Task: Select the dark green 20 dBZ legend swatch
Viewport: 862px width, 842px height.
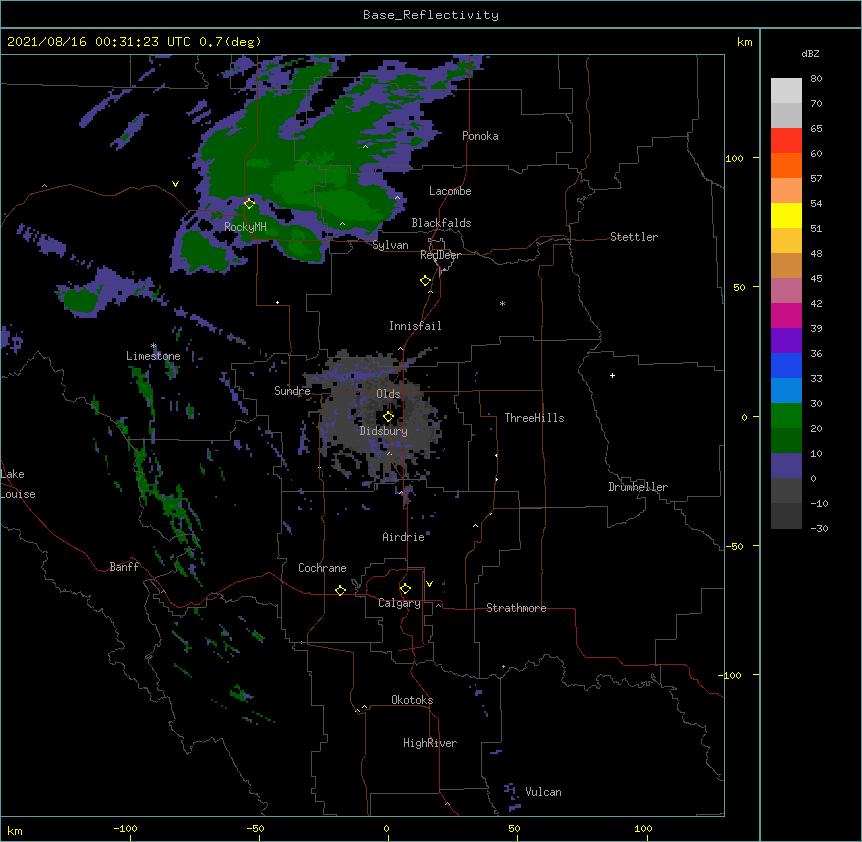Action: point(786,441)
